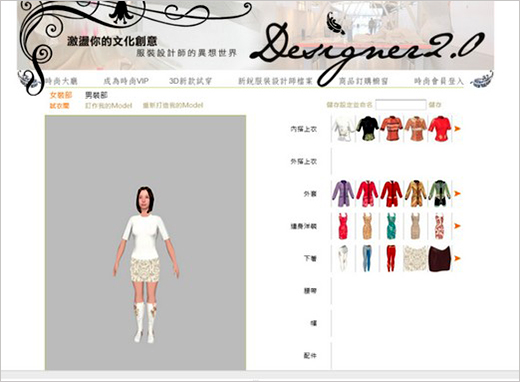Show more inner tops with orange arrow
The height and width of the screenshot is (382, 520).
click(457, 129)
